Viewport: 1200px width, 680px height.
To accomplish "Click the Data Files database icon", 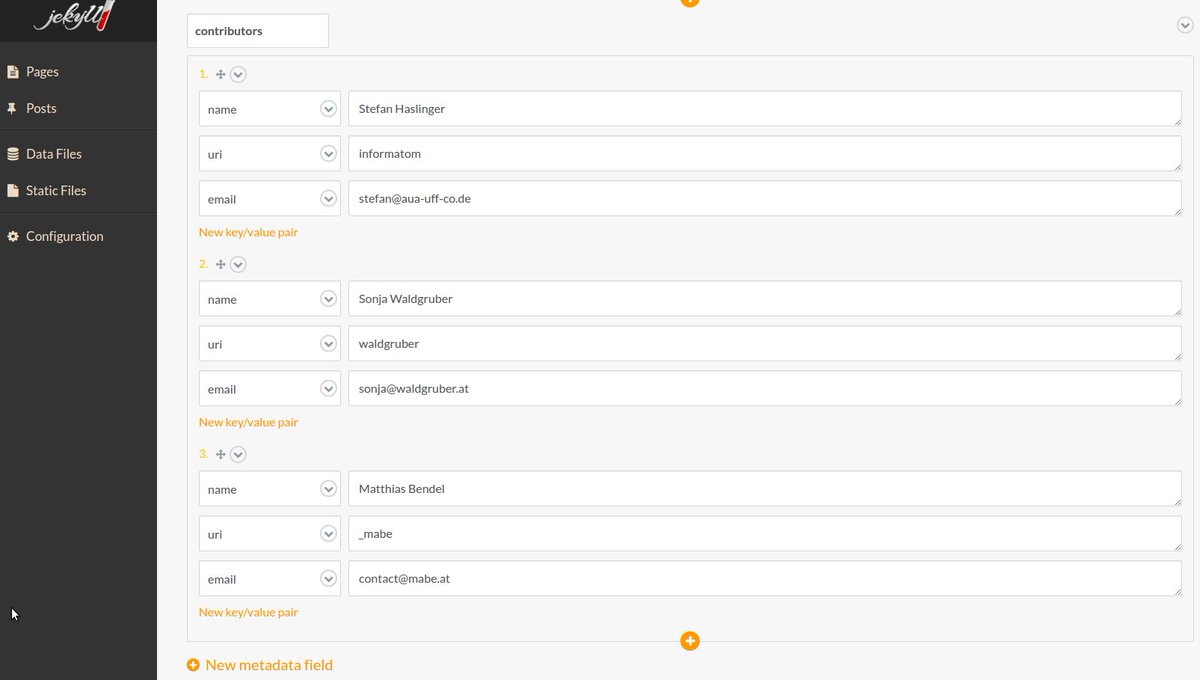I will click(13, 154).
